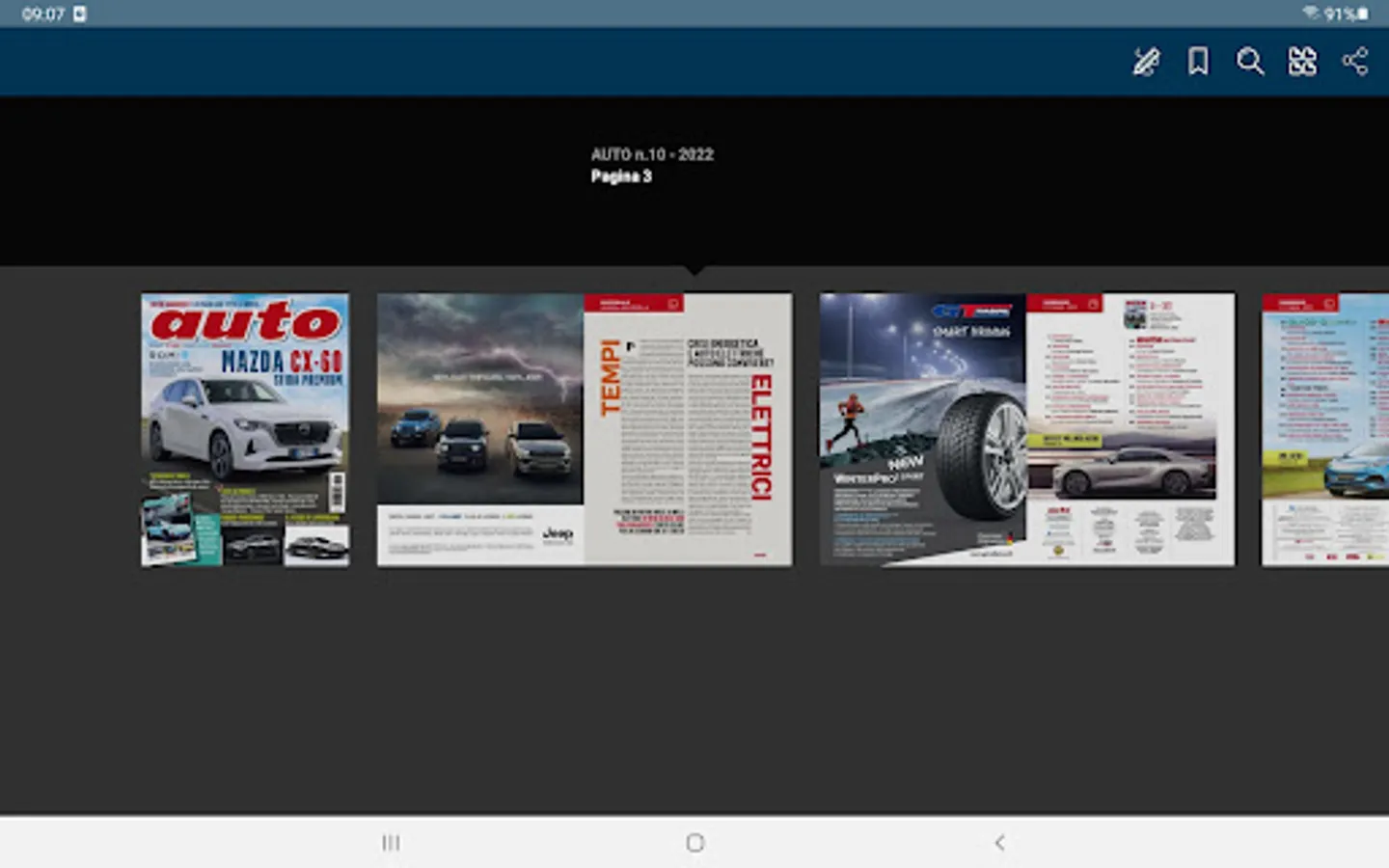Viewport: 1389px width, 868px height.
Task: Open the Tempi Elettrici spread thumbnail
Action: (x=585, y=430)
